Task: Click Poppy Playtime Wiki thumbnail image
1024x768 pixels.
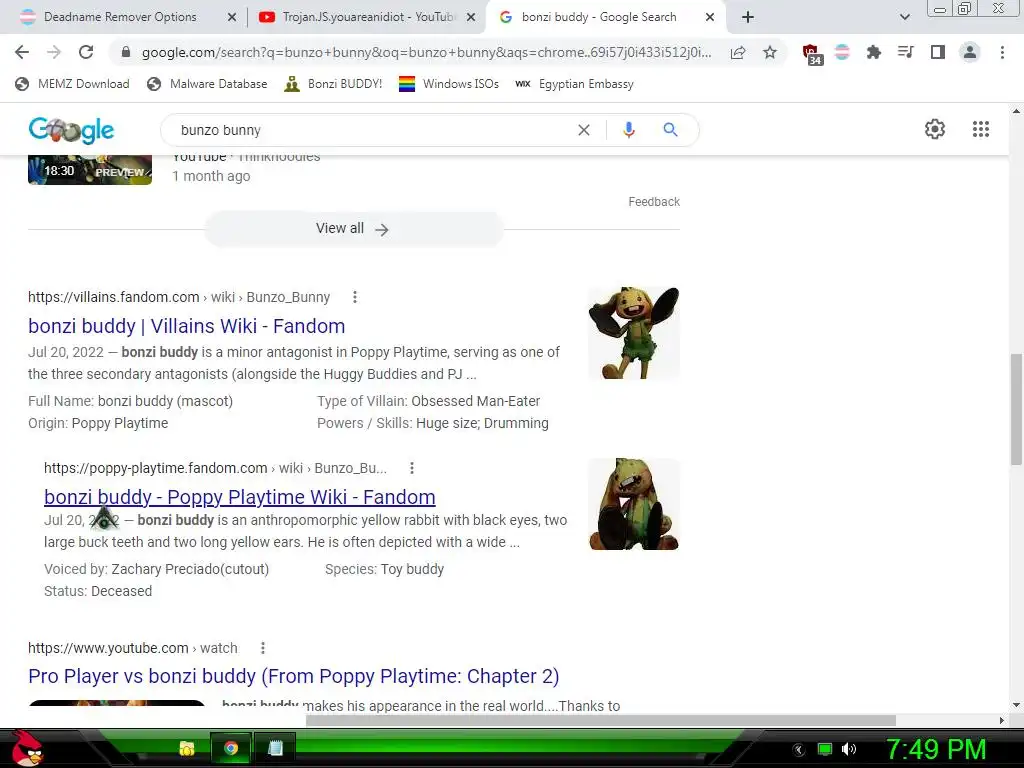Action: click(633, 504)
